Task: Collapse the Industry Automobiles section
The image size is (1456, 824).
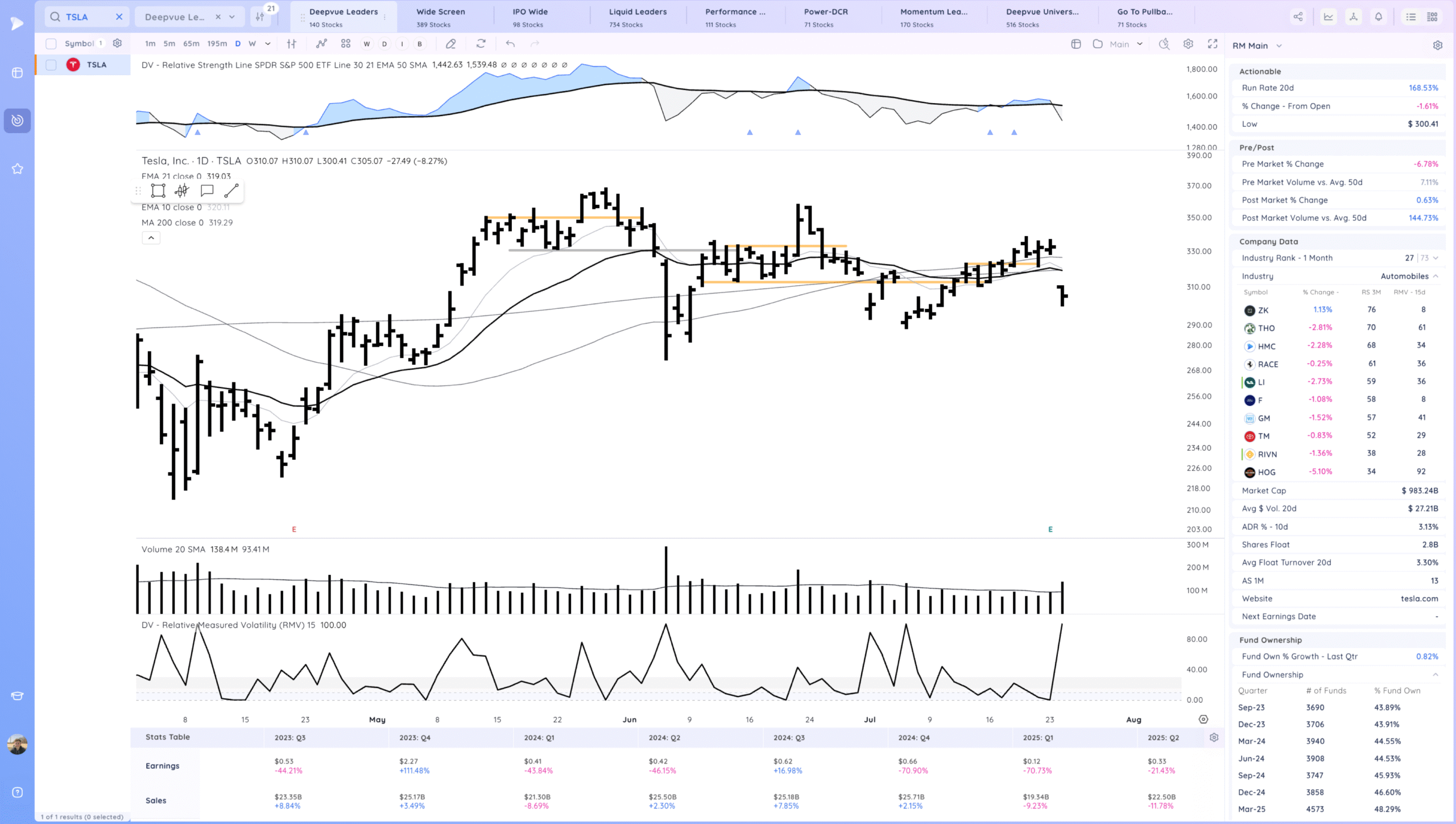Action: click(x=1436, y=276)
